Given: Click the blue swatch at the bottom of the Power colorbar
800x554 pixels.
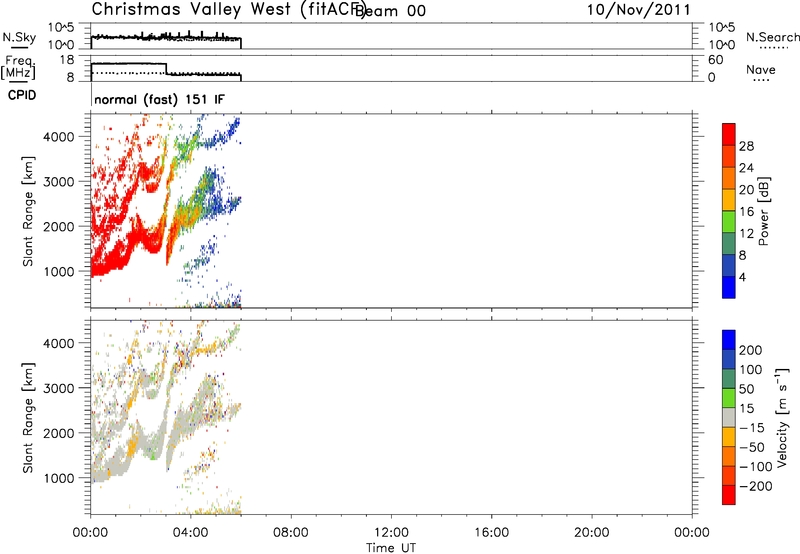Looking at the screenshot, I should click(729, 287).
